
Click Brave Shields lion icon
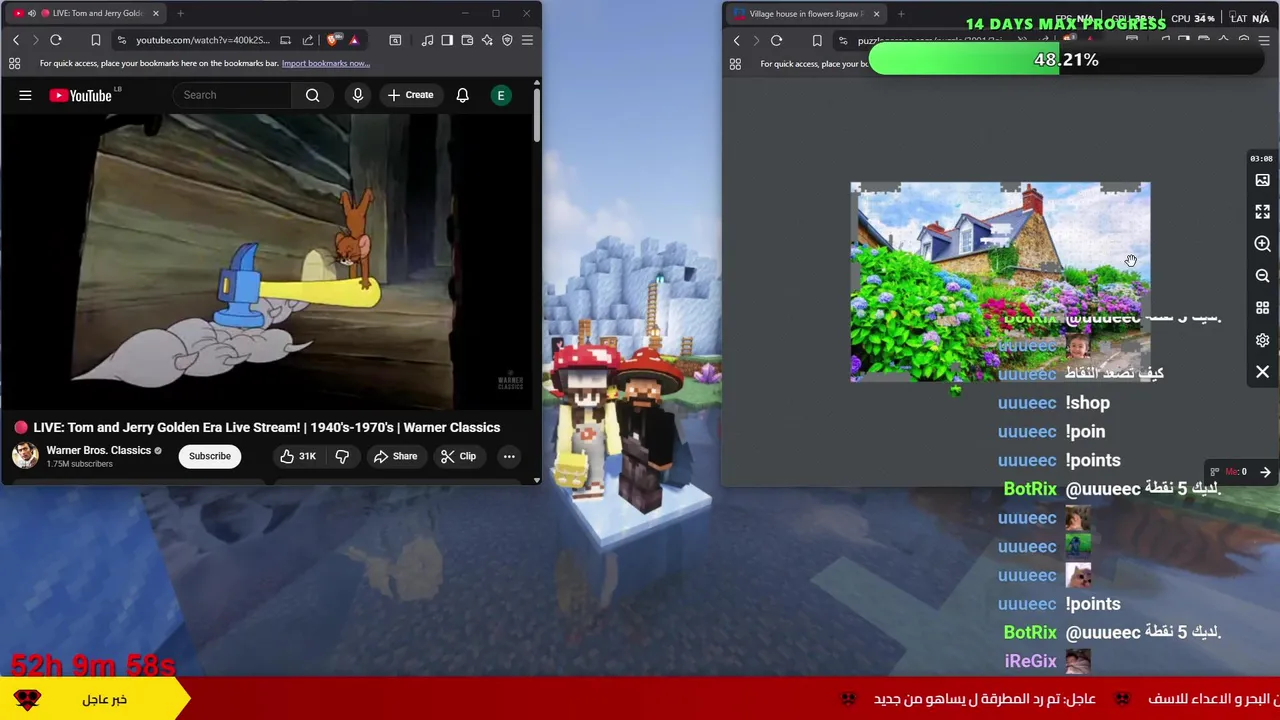pyautogui.click(x=332, y=40)
